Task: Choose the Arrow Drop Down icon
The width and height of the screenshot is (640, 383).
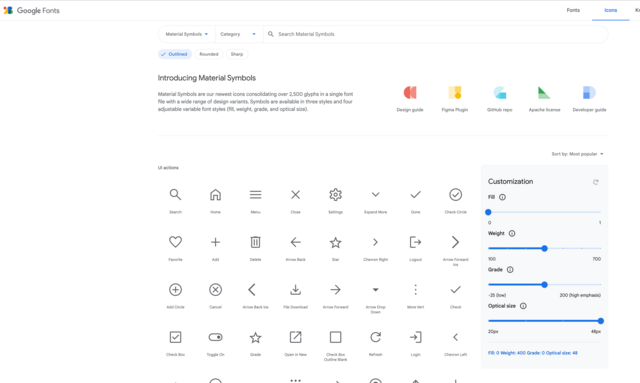Action: click(376, 289)
